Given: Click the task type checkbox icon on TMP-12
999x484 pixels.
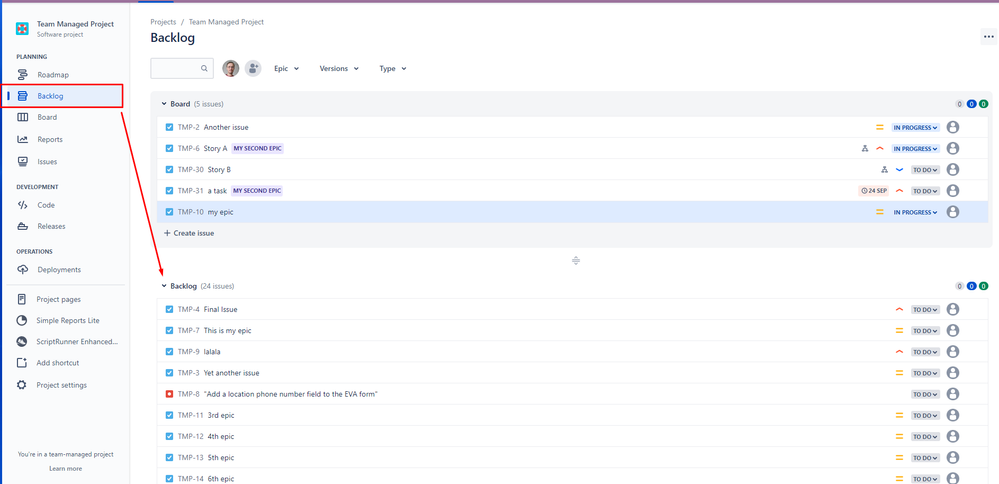Looking at the screenshot, I should click(x=169, y=436).
